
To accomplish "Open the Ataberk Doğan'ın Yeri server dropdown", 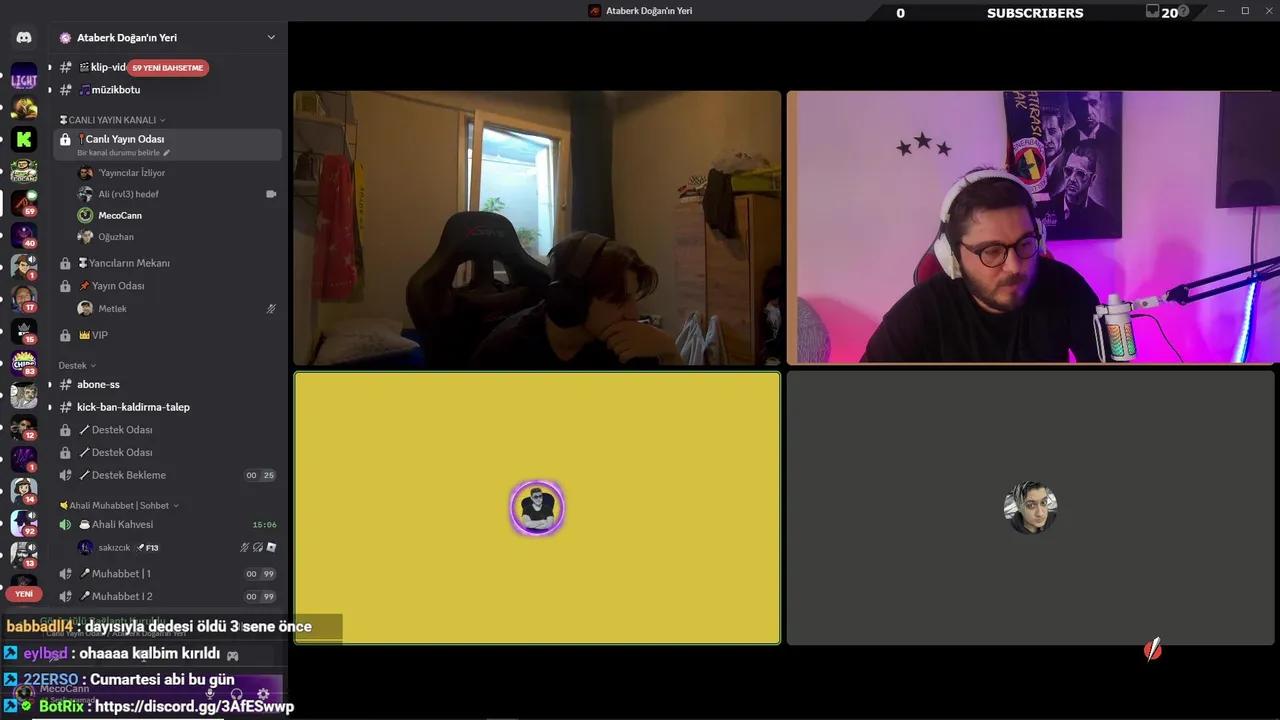I will [x=271, y=38].
